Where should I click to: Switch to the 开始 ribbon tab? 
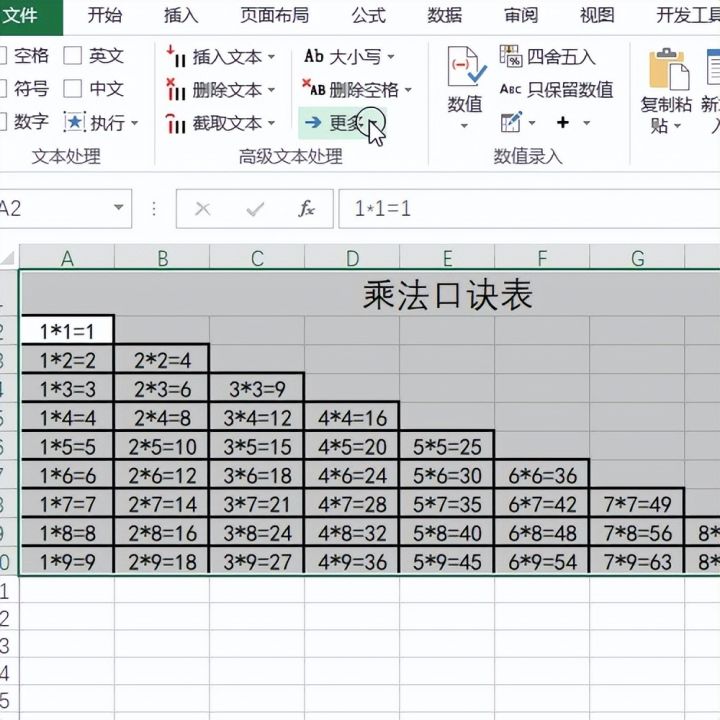point(105,16)
